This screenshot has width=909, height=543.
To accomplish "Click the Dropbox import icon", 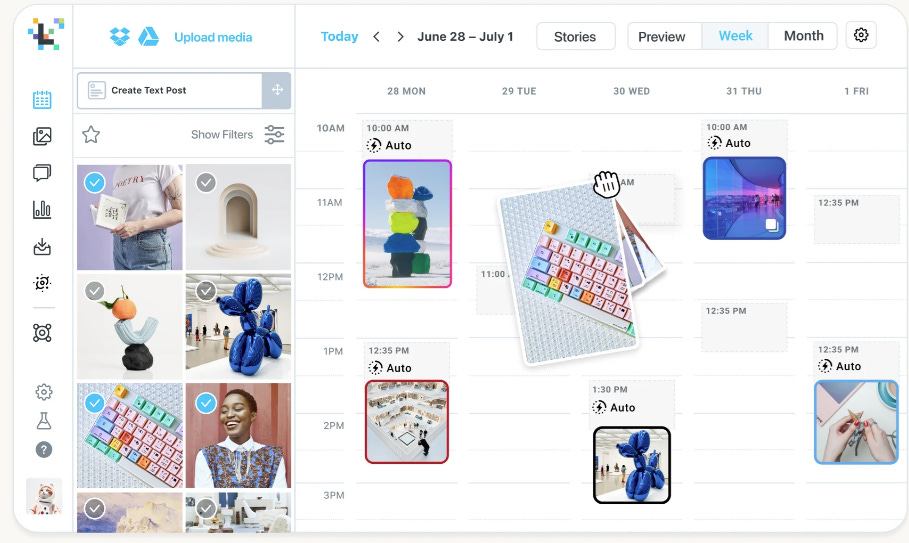I will (120, 37).
